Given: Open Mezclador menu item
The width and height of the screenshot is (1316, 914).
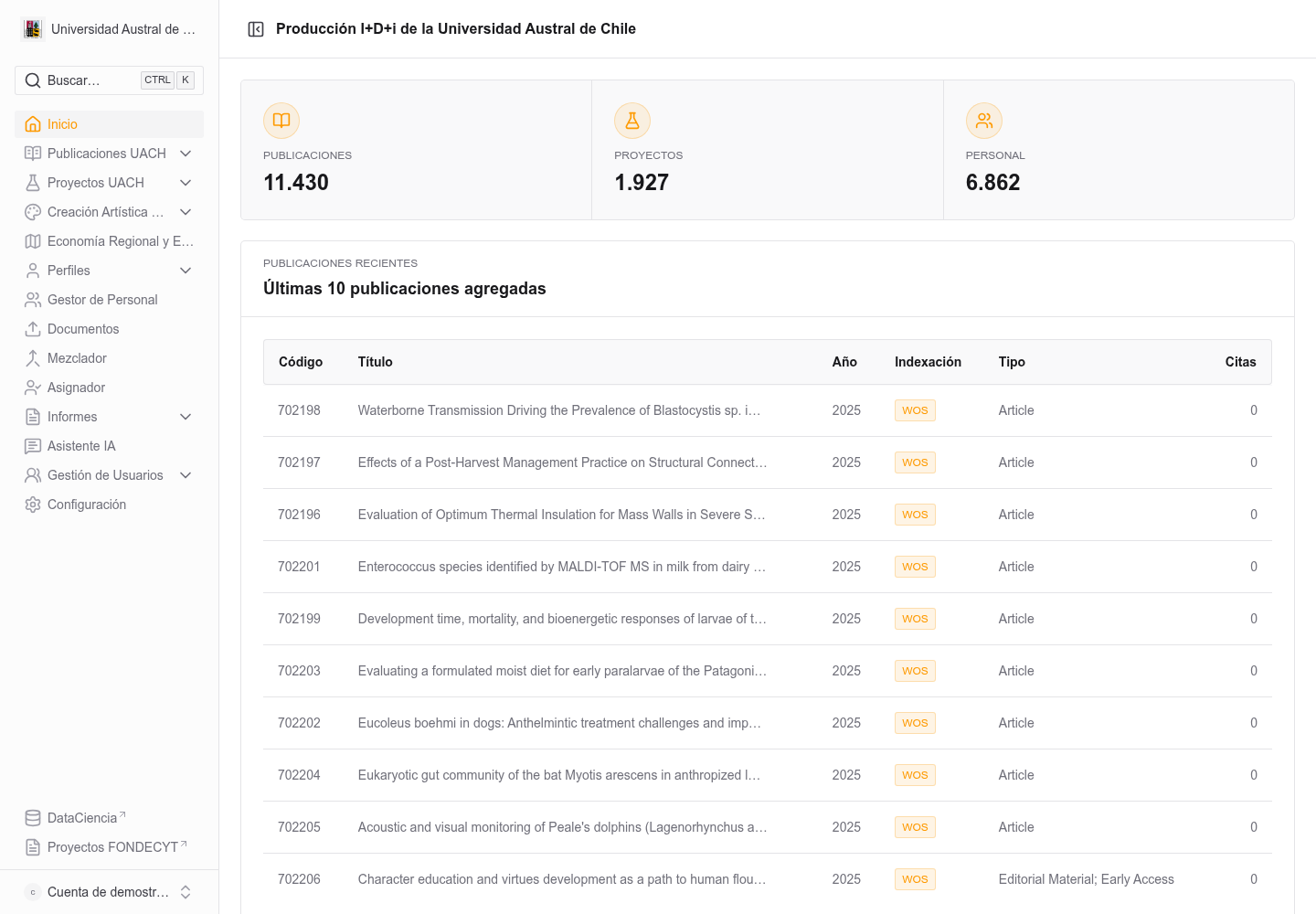Looking at the screenshot, I should [x=109, y=358].
